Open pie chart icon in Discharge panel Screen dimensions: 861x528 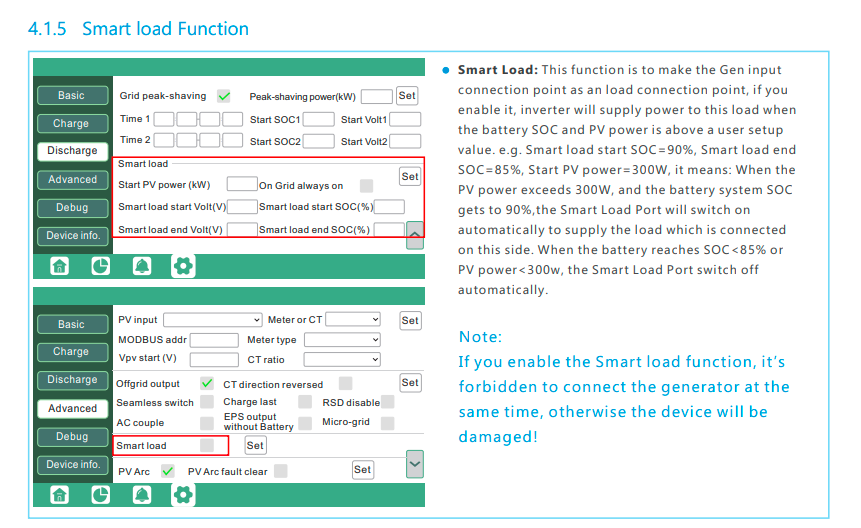101,266
